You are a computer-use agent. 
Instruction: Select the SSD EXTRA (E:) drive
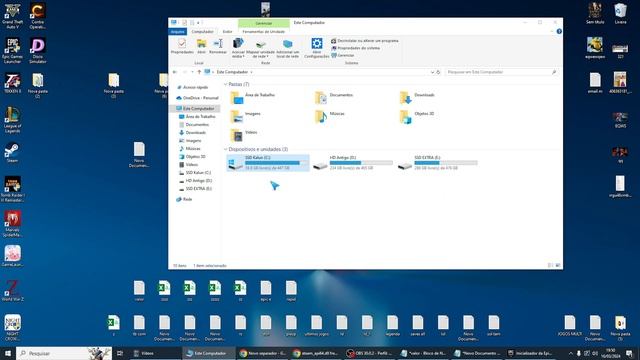pos(437,163)
